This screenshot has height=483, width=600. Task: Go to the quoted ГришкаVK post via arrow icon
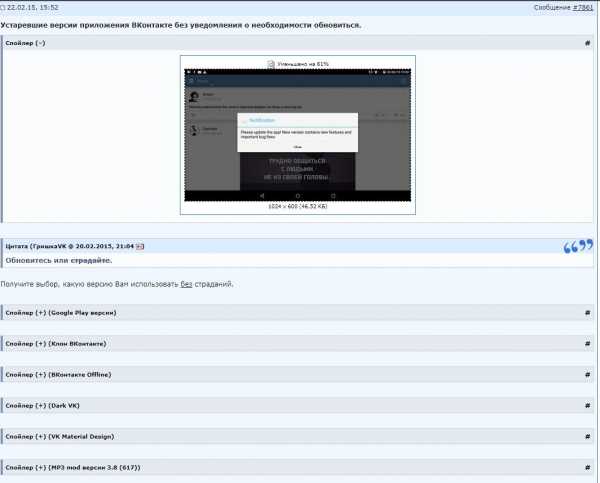click(x=140, y=246)
